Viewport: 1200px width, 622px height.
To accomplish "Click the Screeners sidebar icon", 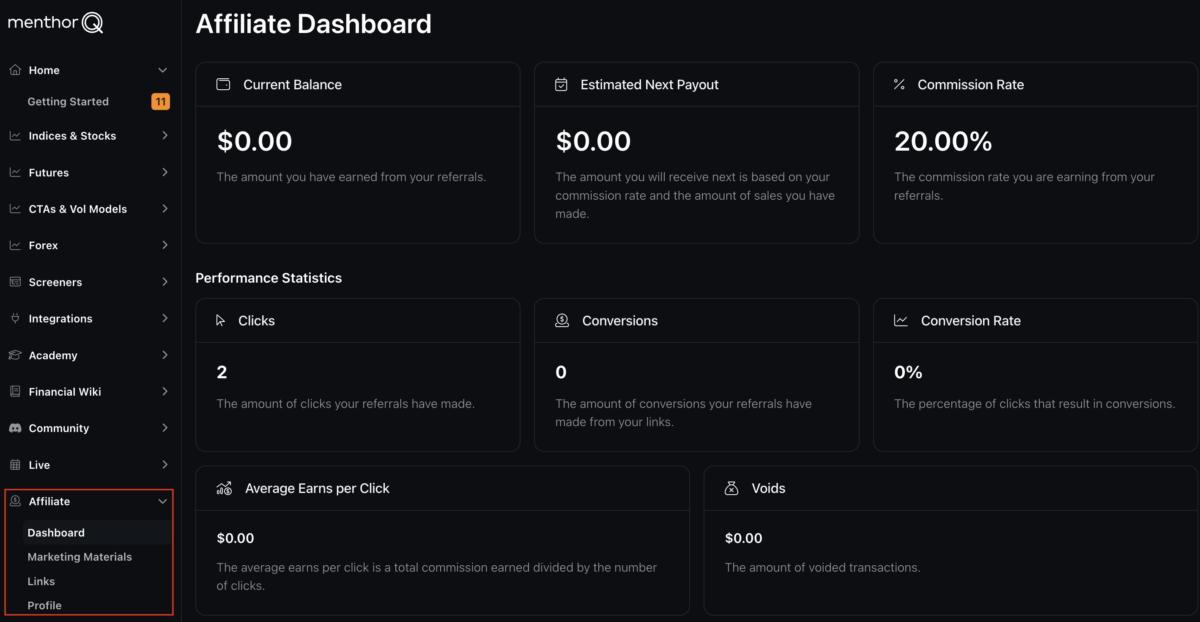I will [14, 282].
